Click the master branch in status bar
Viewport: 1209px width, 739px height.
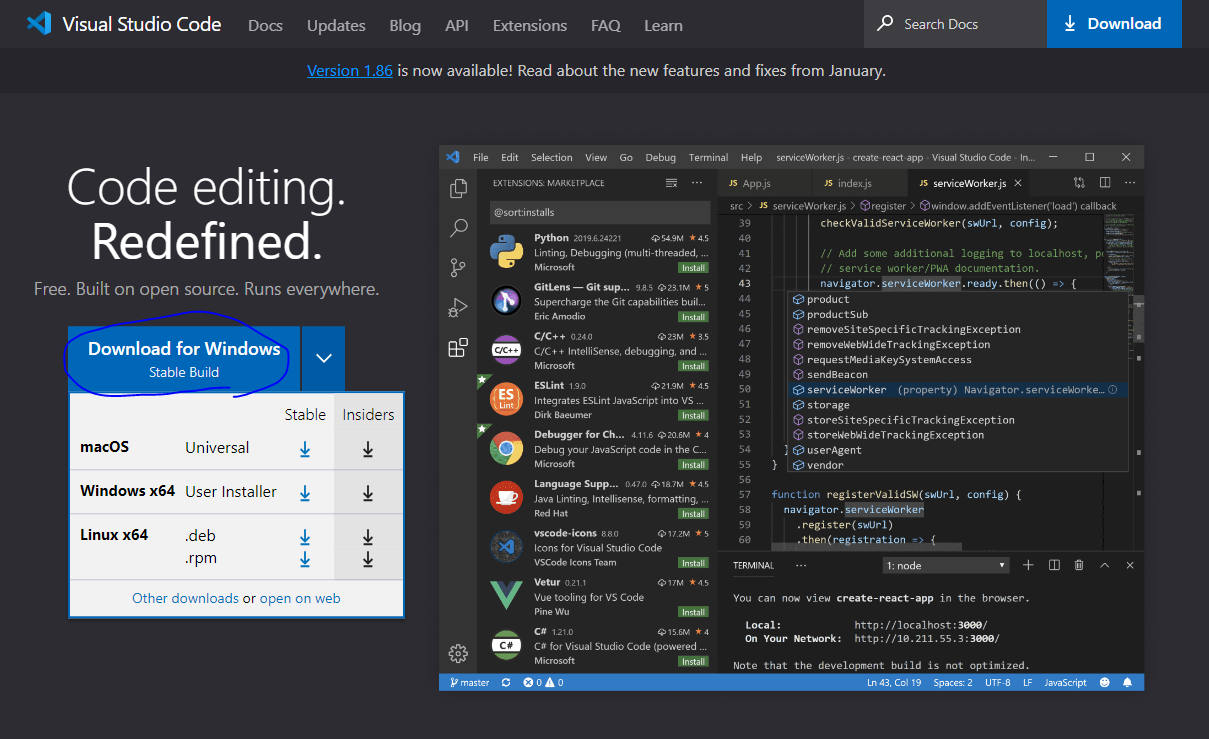click(470, 682)
